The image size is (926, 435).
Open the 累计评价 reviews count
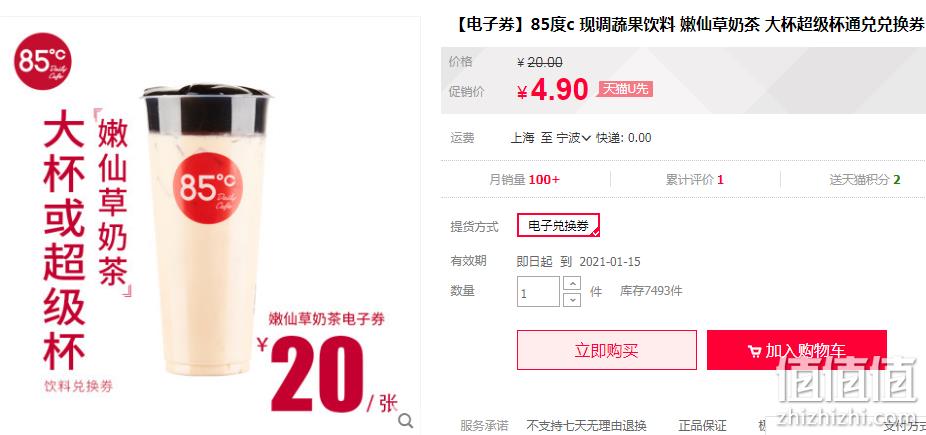[x=695, y=180]
